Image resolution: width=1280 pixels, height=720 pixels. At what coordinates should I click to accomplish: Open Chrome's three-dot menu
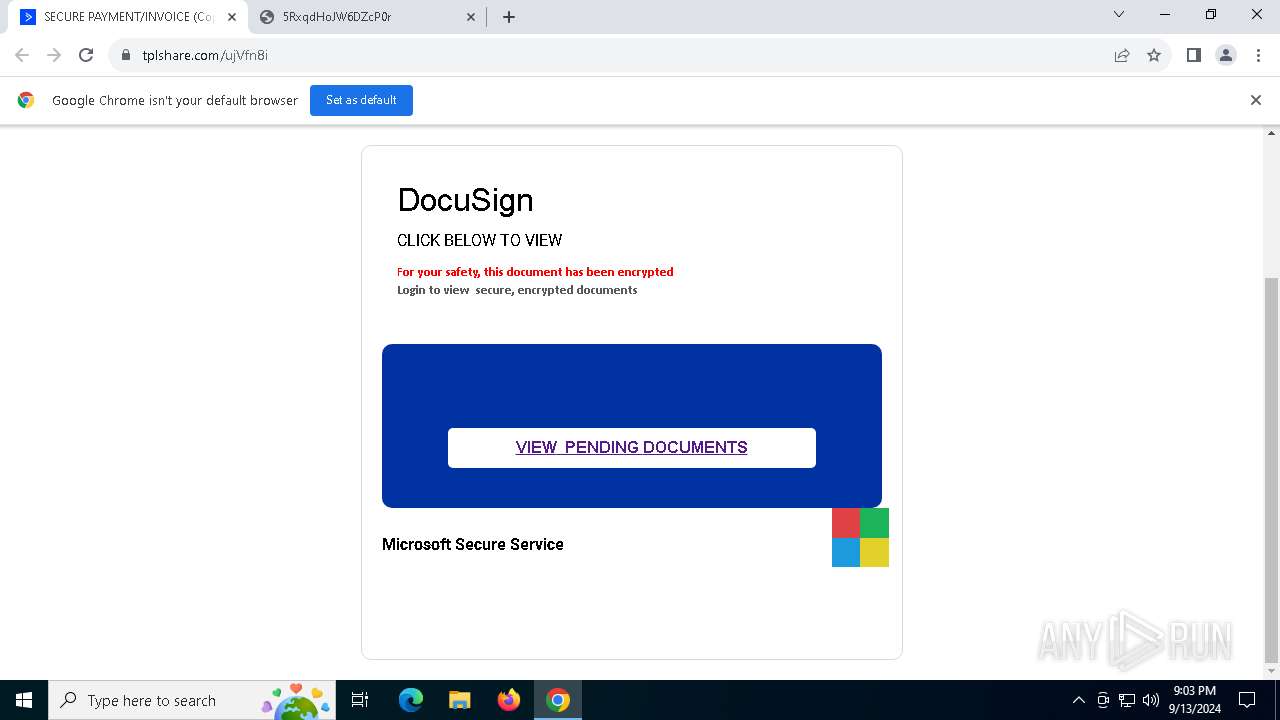1258,55
